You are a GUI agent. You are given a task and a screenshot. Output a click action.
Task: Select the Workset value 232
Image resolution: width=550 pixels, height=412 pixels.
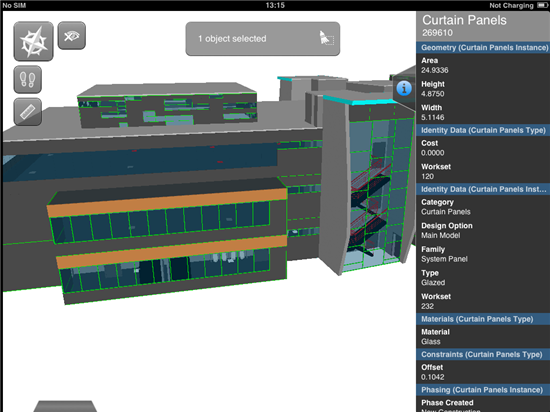click(427, 306)
